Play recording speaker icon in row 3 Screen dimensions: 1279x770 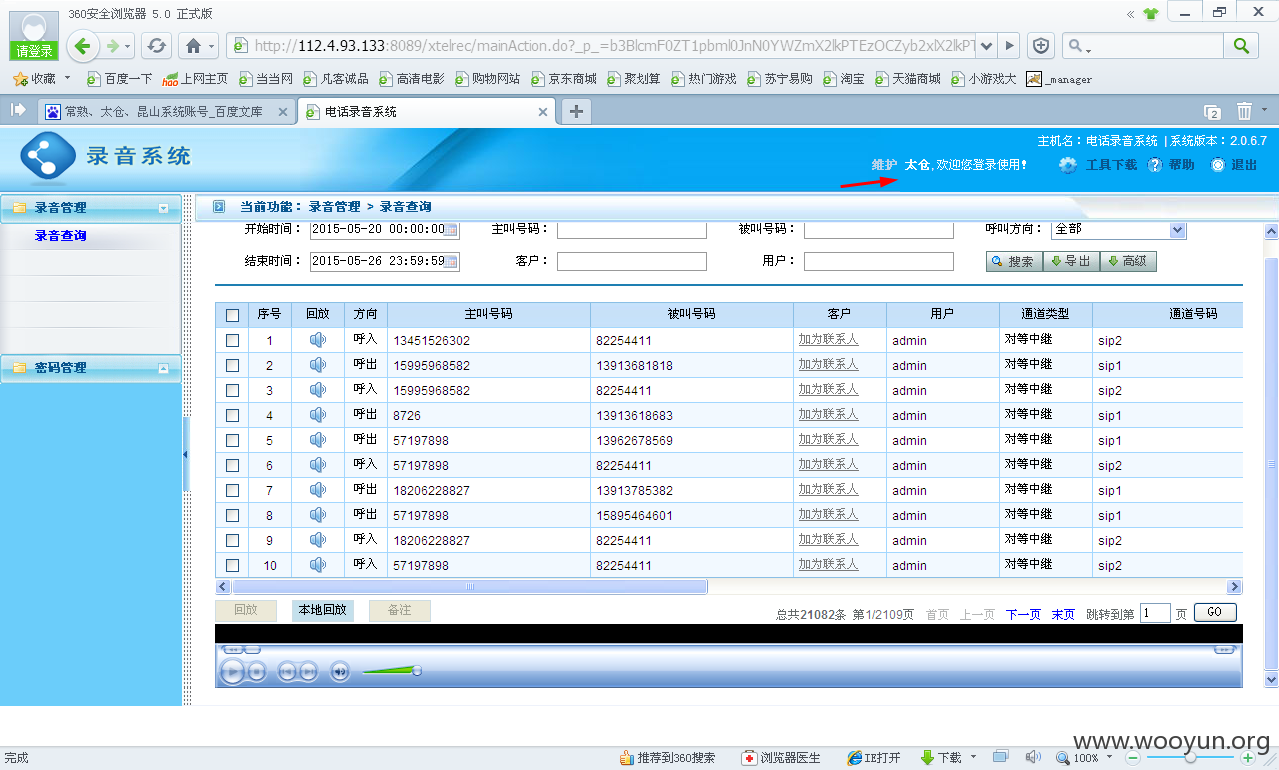[318, 390]
